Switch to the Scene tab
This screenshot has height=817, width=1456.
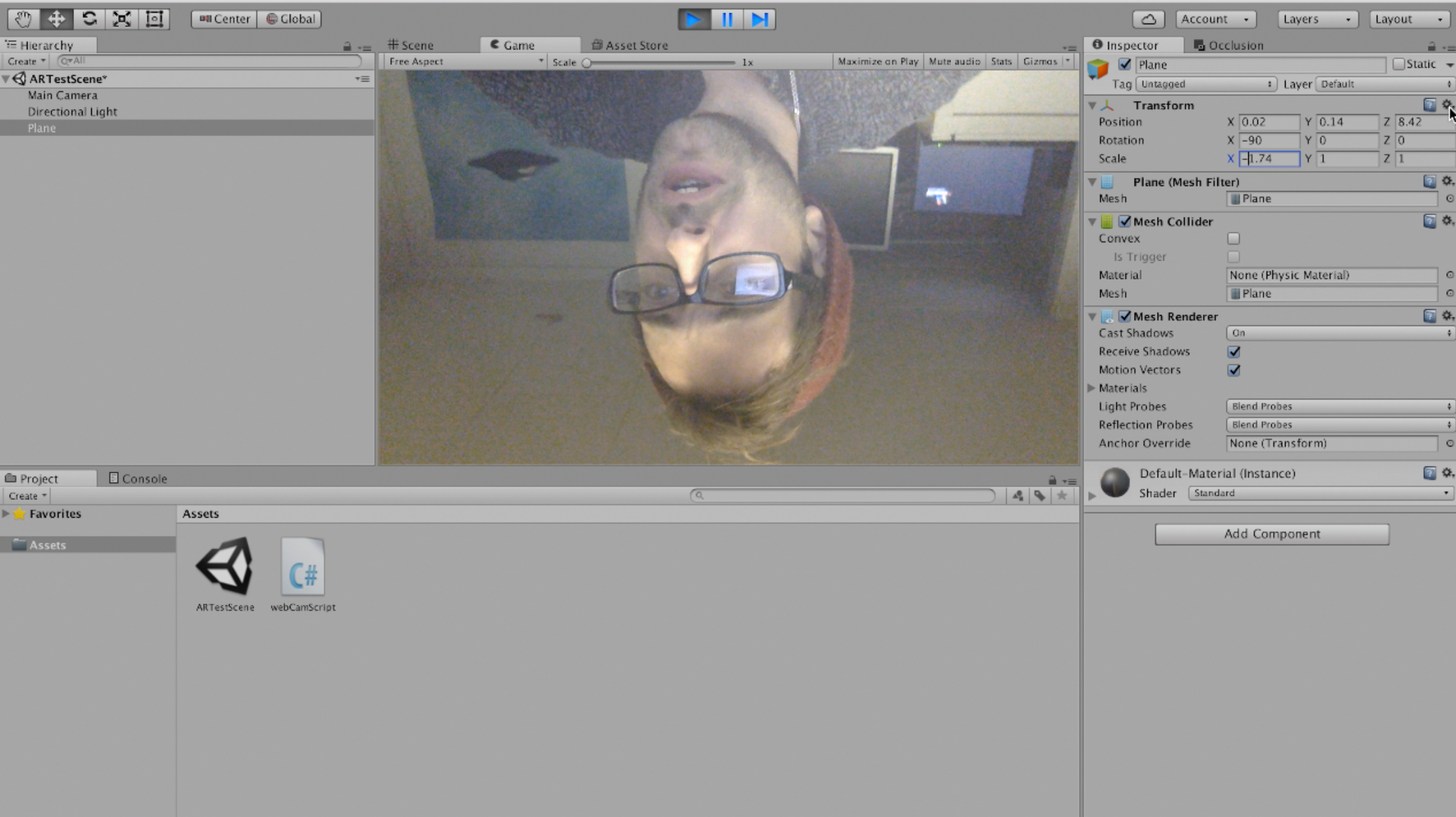(x=415, y=45)
